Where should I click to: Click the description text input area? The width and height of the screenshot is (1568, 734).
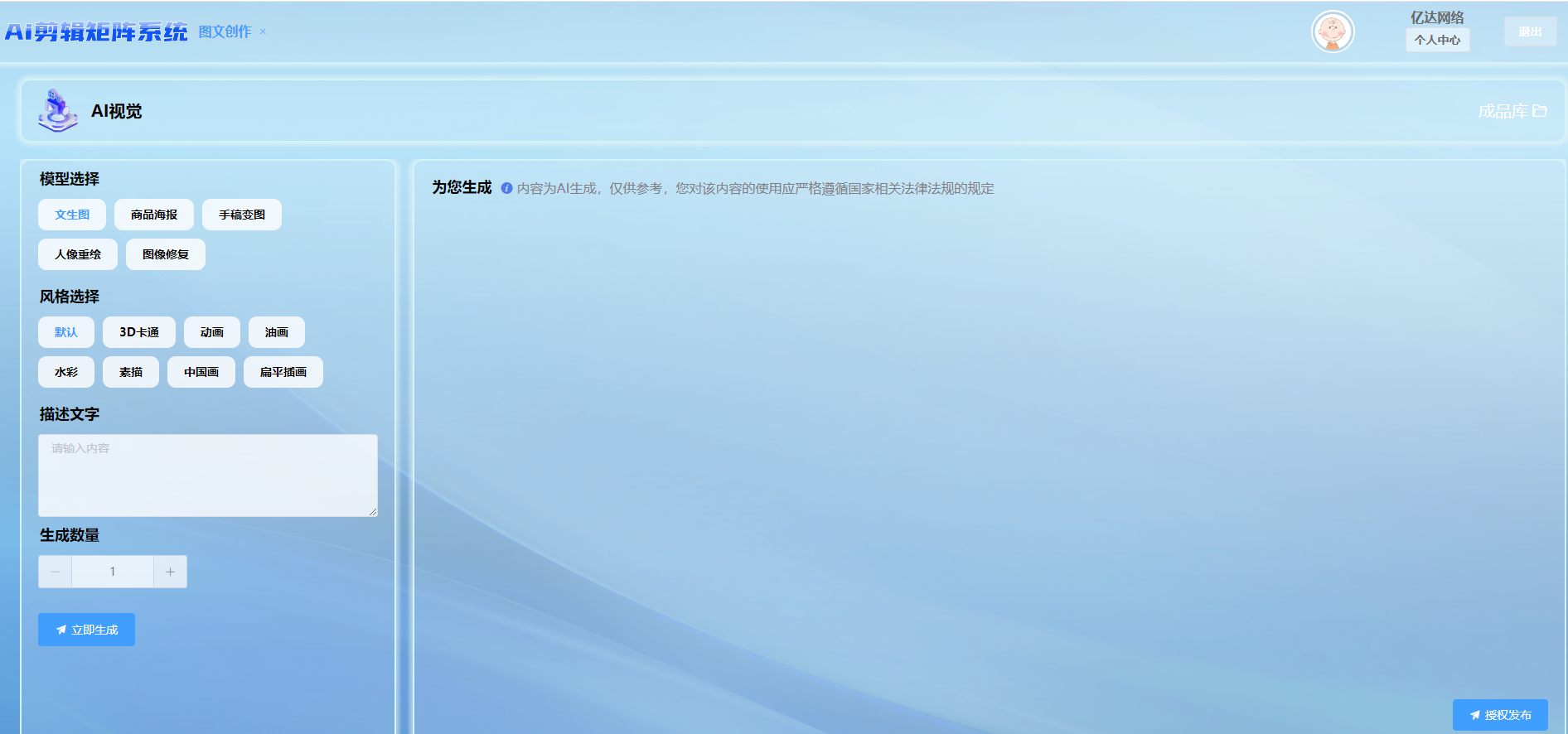point(208,476)
